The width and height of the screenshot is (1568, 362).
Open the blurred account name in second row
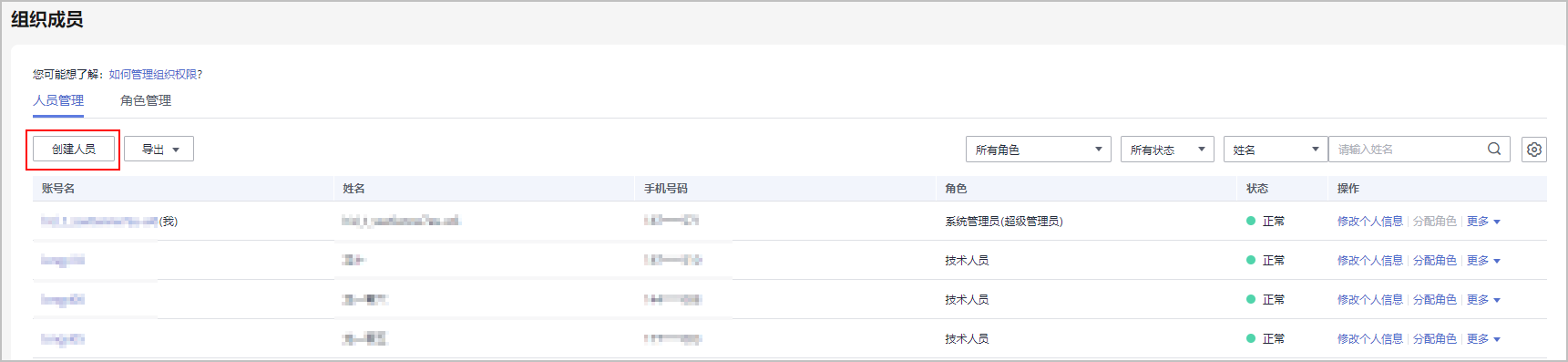tap(63, 261)
